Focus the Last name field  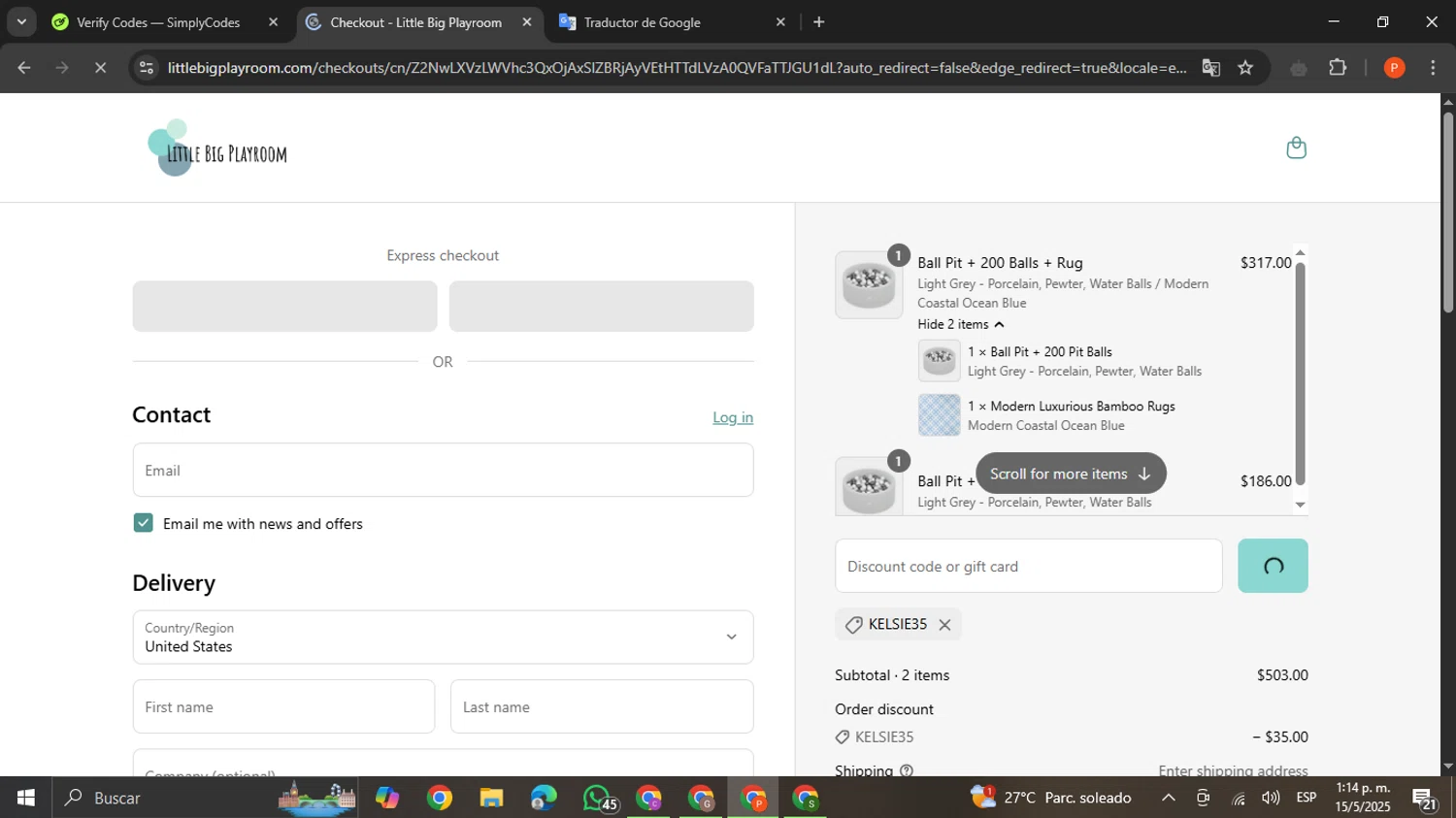[602, 706]
